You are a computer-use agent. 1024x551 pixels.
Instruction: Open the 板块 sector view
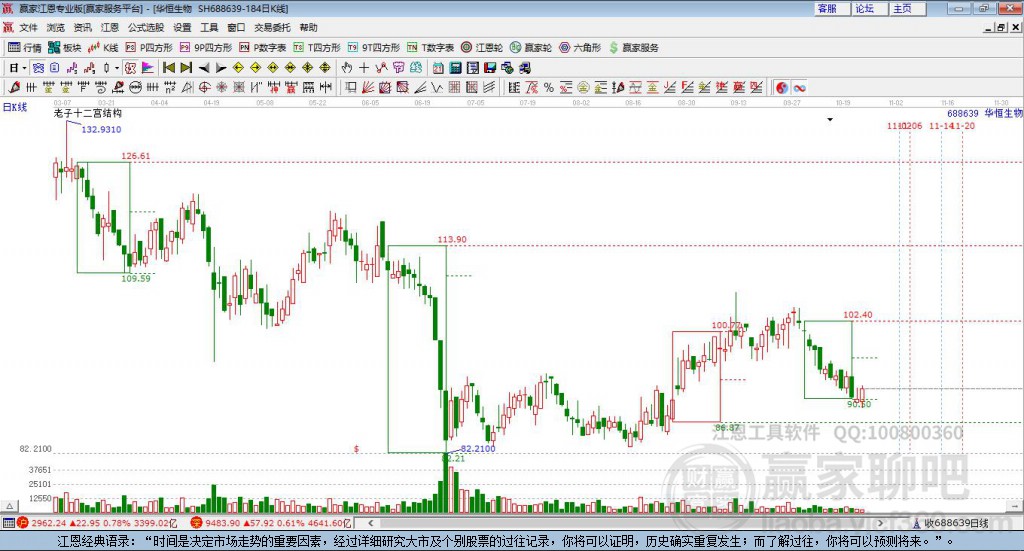pos(64,48)
